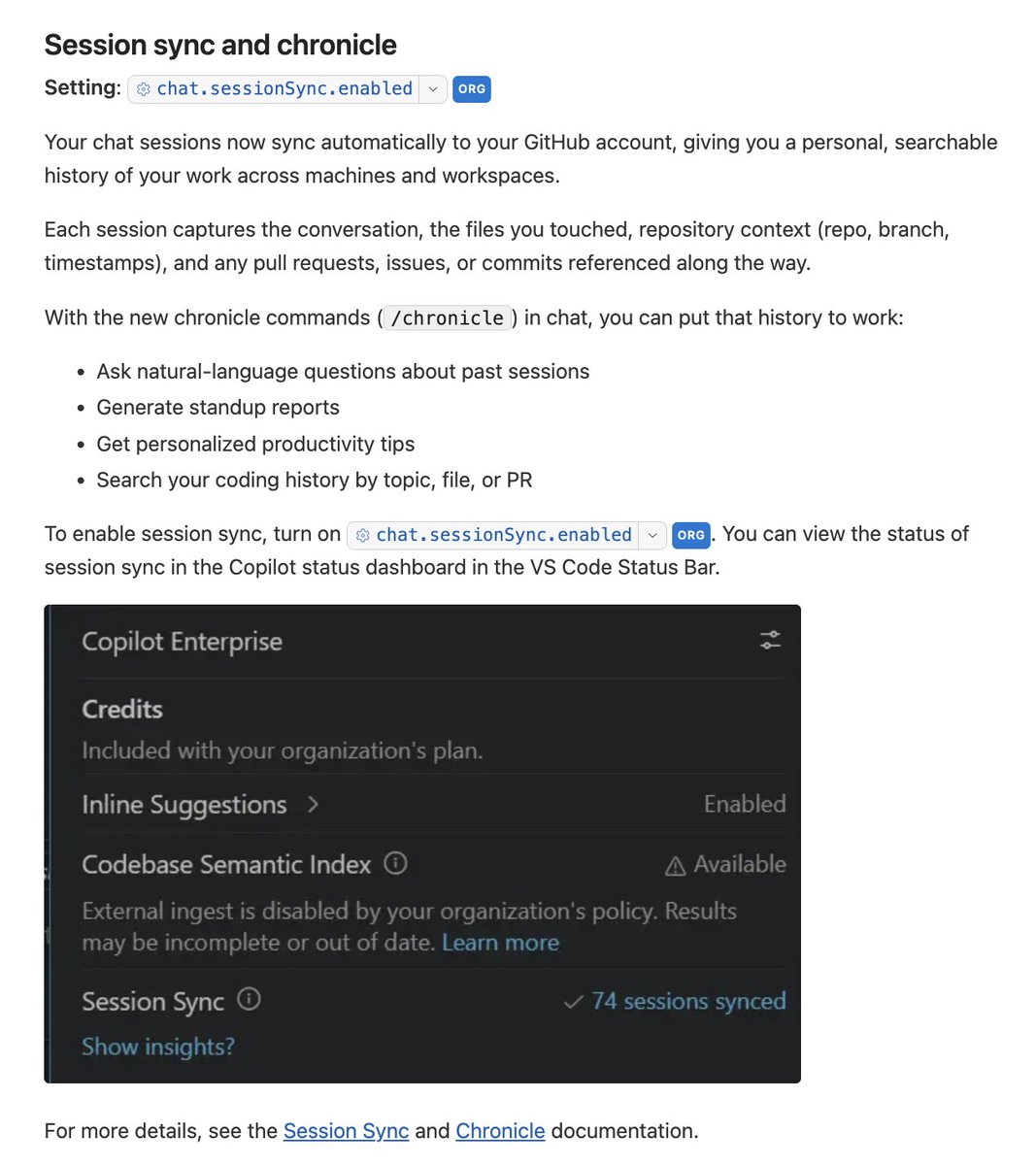
Task: Click the gear icon in the 'turn on' sentence chip
Action: (363, 536)
